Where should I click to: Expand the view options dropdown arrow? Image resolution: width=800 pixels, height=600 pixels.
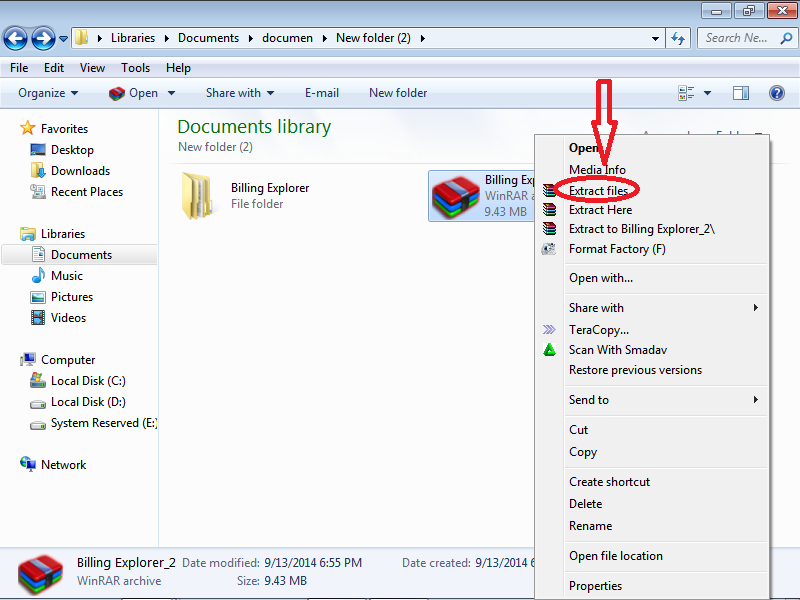707,93
